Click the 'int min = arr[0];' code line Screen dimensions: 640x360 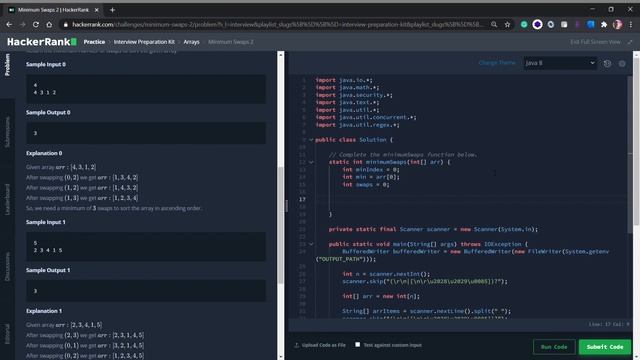coord(371,177)
